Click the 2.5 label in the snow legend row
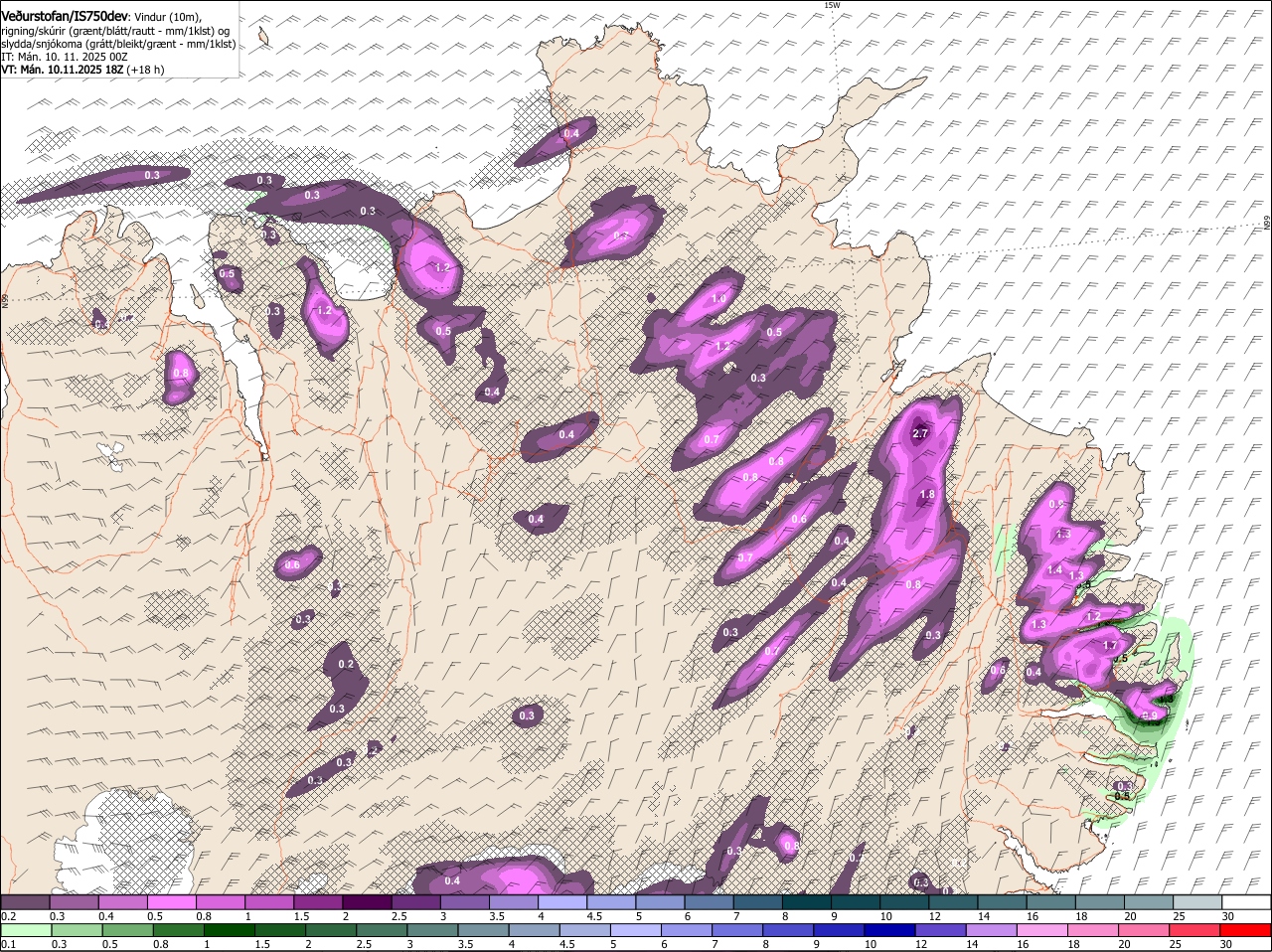1272x952 pixels. click(399, 916)
